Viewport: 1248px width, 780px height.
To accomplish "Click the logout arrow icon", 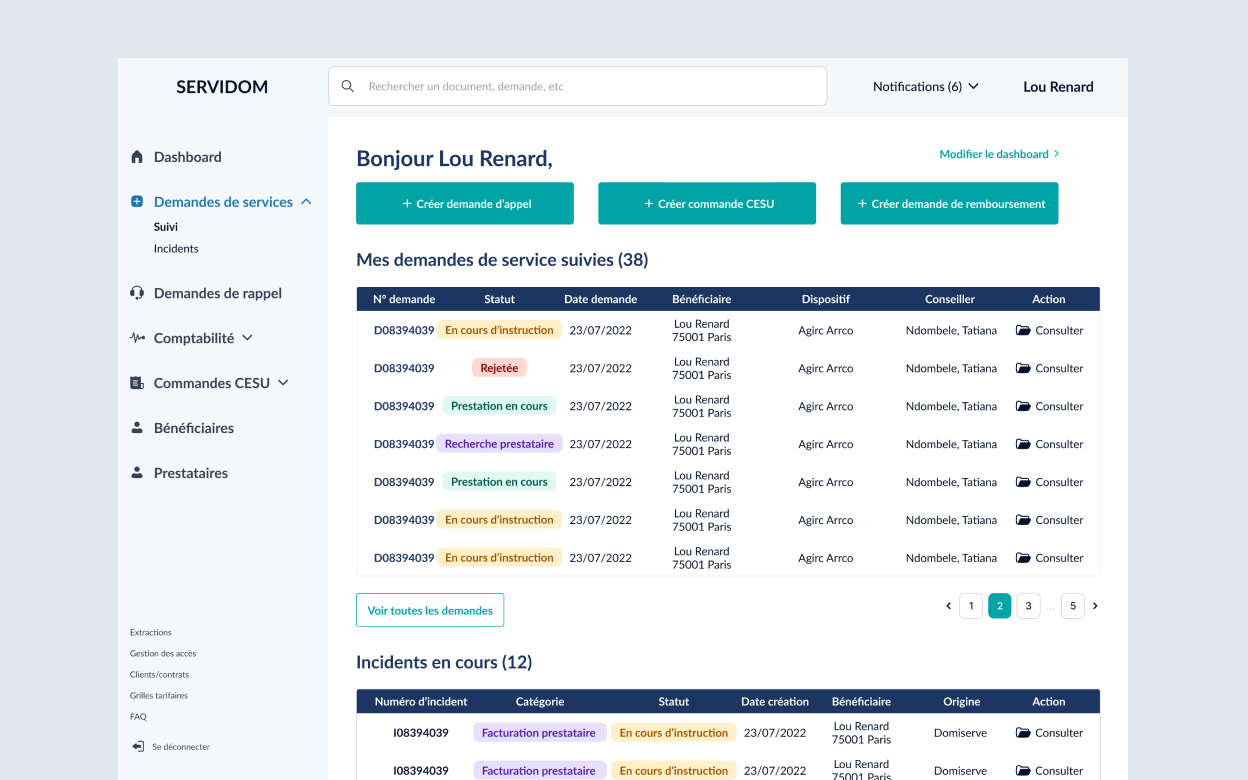I will point(138,747).
